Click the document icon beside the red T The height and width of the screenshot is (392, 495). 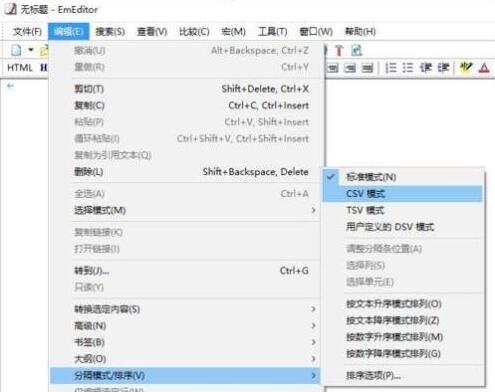356,50
